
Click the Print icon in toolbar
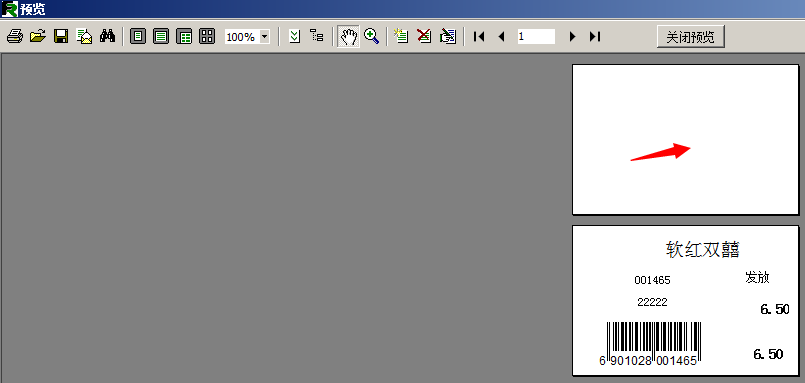click(15, 36)
